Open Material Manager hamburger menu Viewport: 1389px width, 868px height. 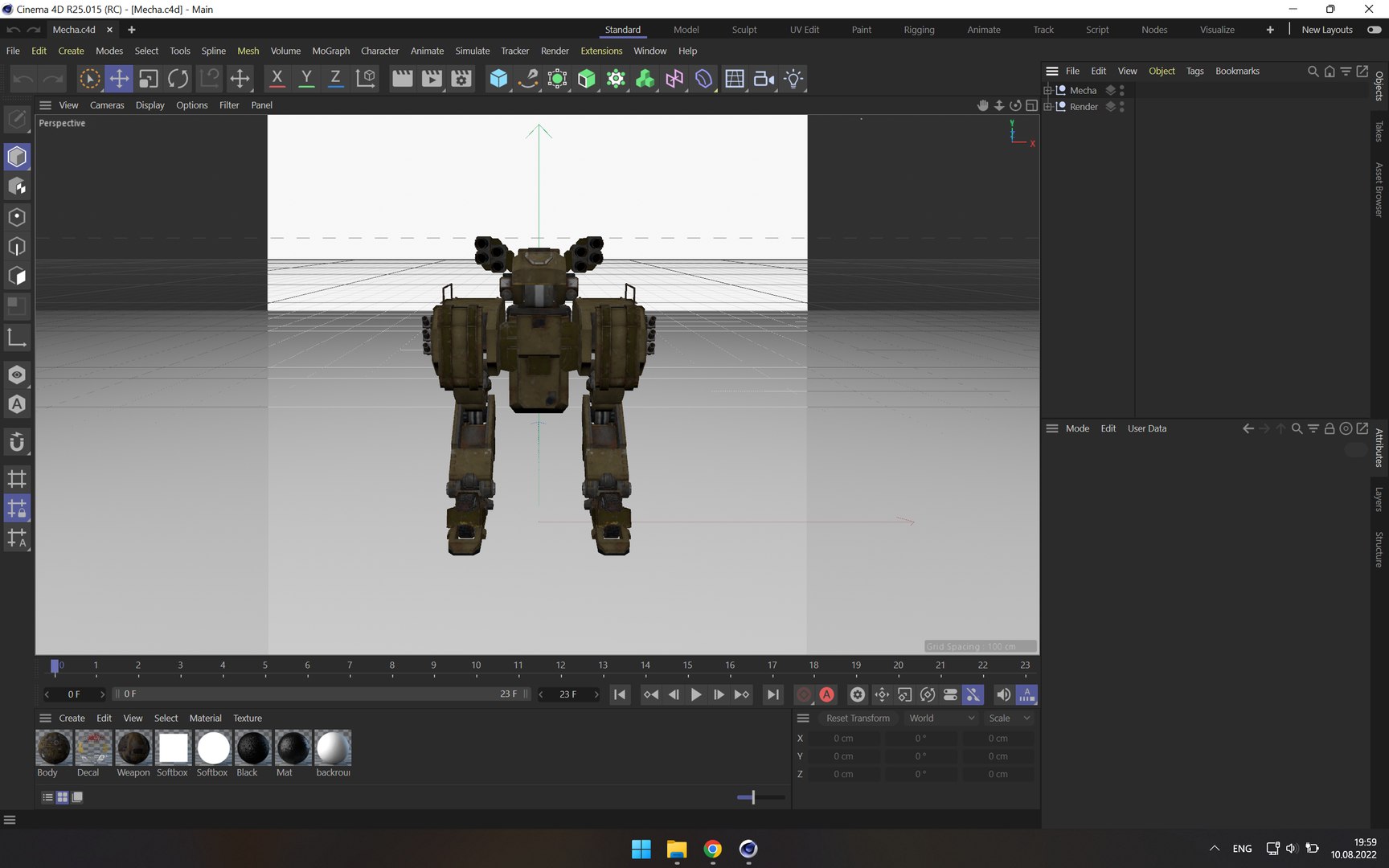(x=45, y=719)
